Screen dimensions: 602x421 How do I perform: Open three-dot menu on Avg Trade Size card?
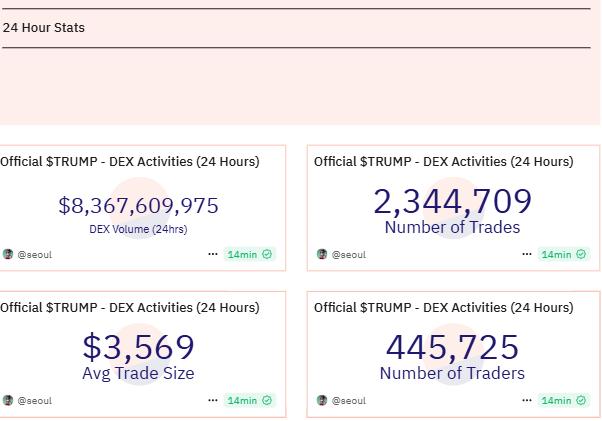coord(213,401)
